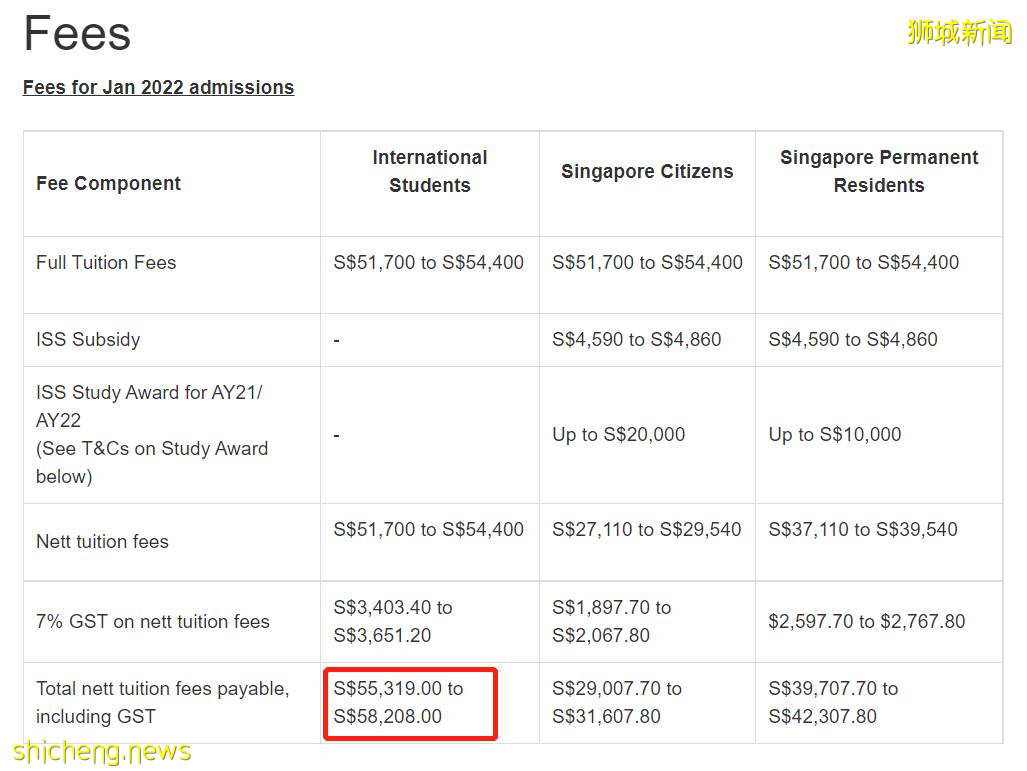
Task: Click the S$27,110 to S$29,540 nett fees cell
Action: [646, 530]
